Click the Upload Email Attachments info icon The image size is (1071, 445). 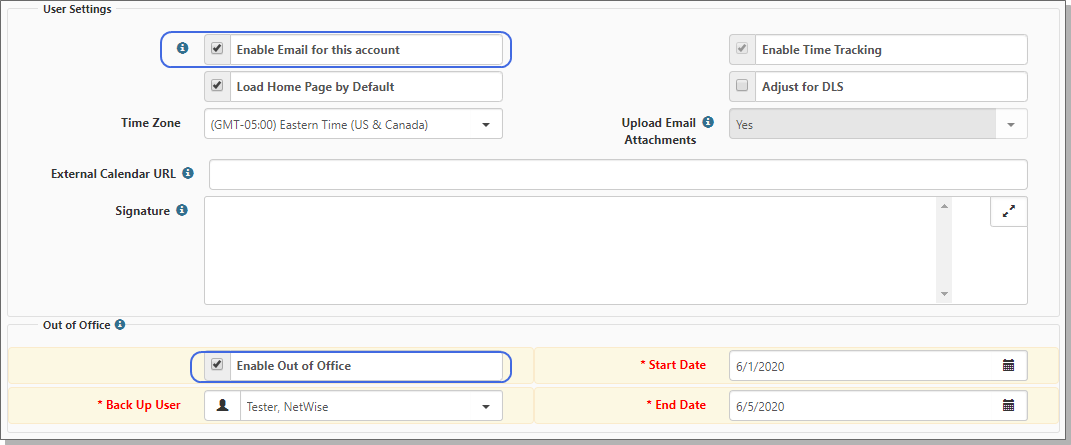(x=708, y=123)
